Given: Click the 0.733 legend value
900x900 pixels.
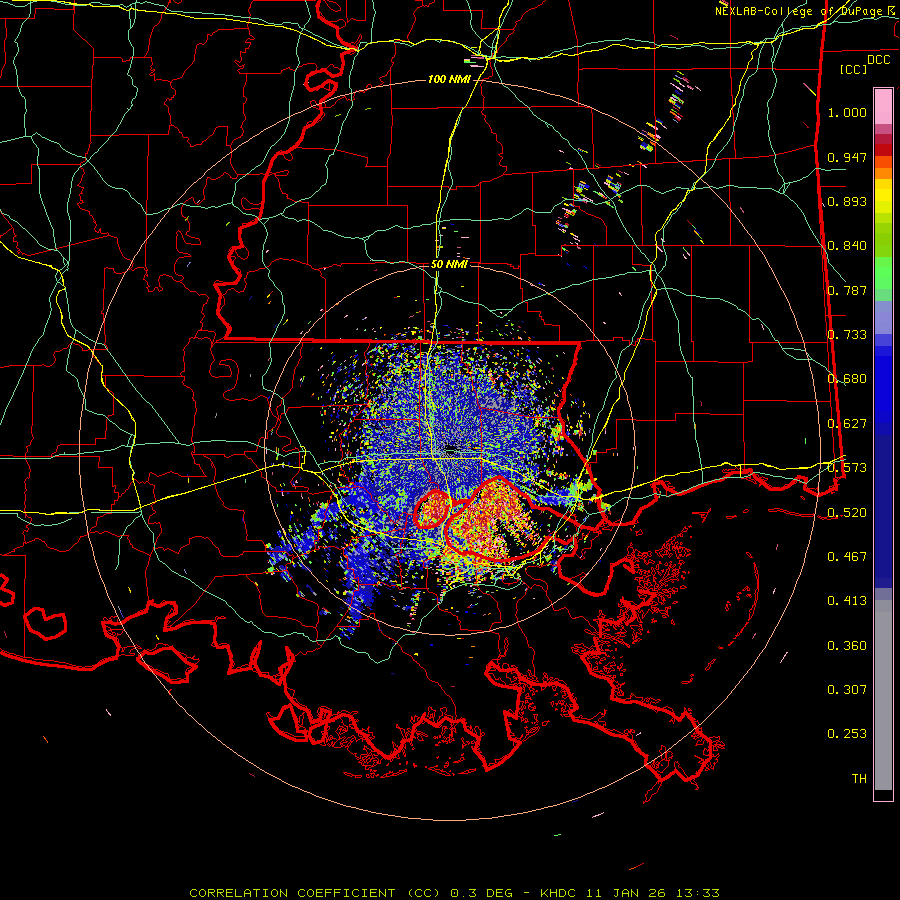Looking at the screenshot, I should (x=847, y=335).
